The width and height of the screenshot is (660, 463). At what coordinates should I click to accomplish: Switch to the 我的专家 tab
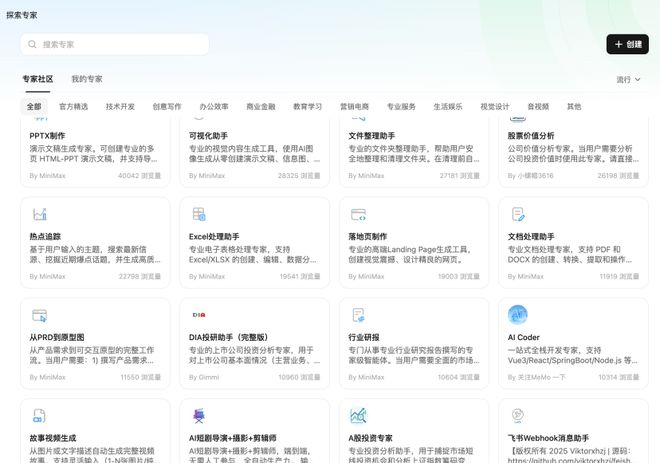click(86, 79)
